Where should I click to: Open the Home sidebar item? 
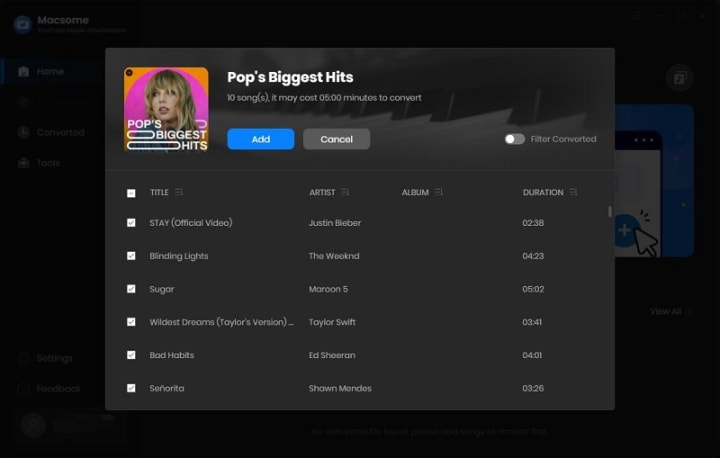point(51,71)
